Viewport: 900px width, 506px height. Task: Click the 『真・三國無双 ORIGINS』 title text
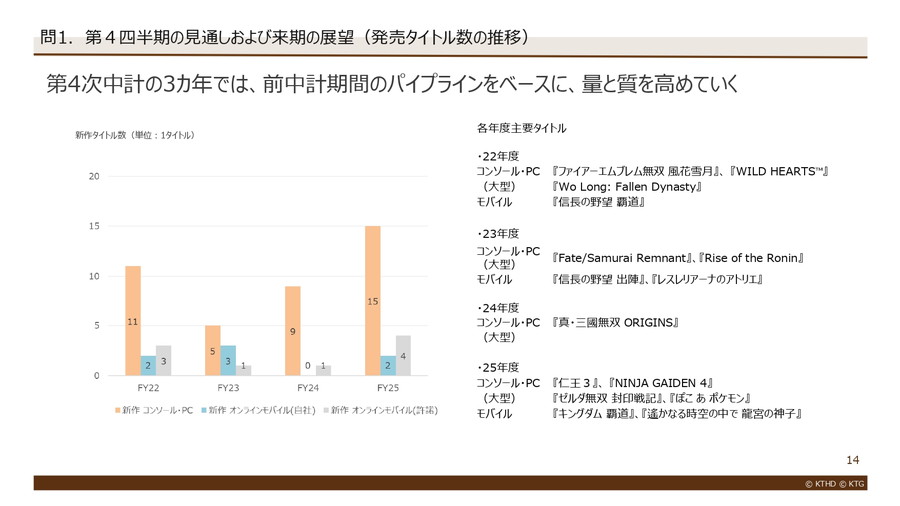pos(615,323)
